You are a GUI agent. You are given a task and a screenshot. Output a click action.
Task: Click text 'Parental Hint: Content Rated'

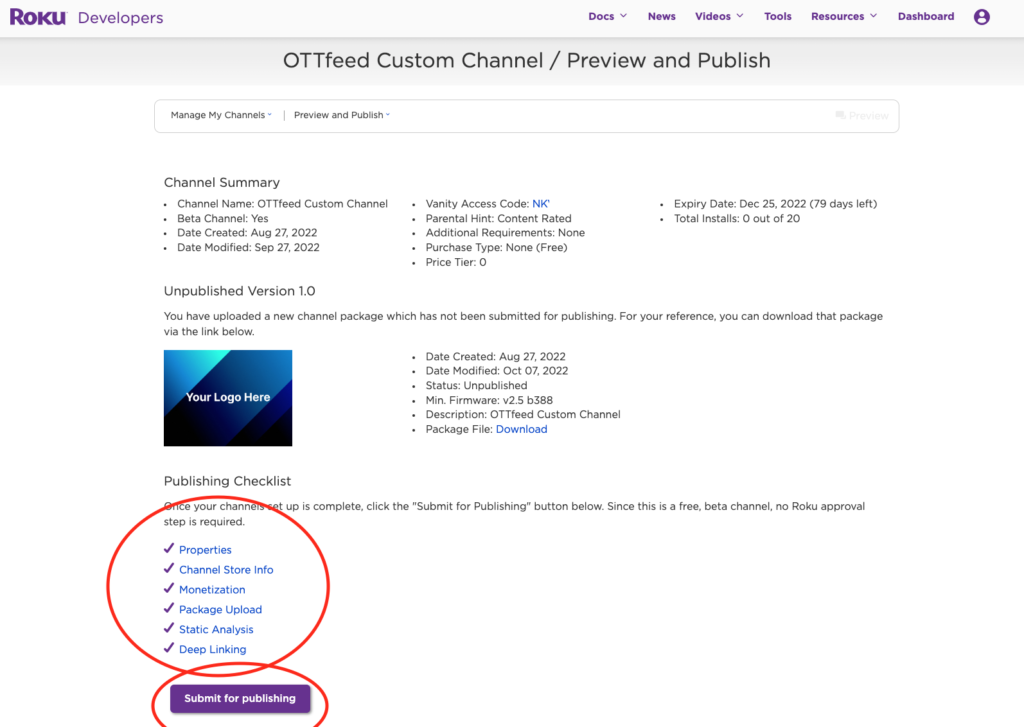pyautogui.click(x=498, y=218)
